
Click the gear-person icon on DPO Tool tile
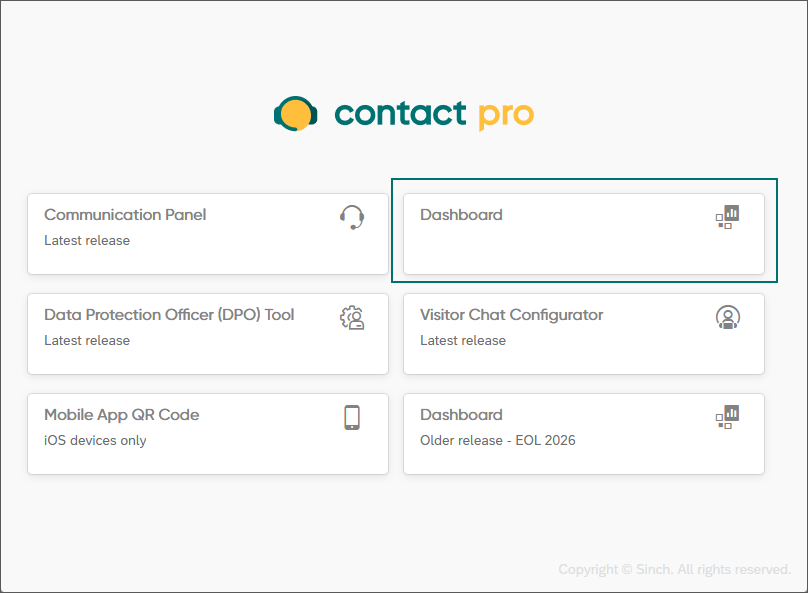(352, 318)
